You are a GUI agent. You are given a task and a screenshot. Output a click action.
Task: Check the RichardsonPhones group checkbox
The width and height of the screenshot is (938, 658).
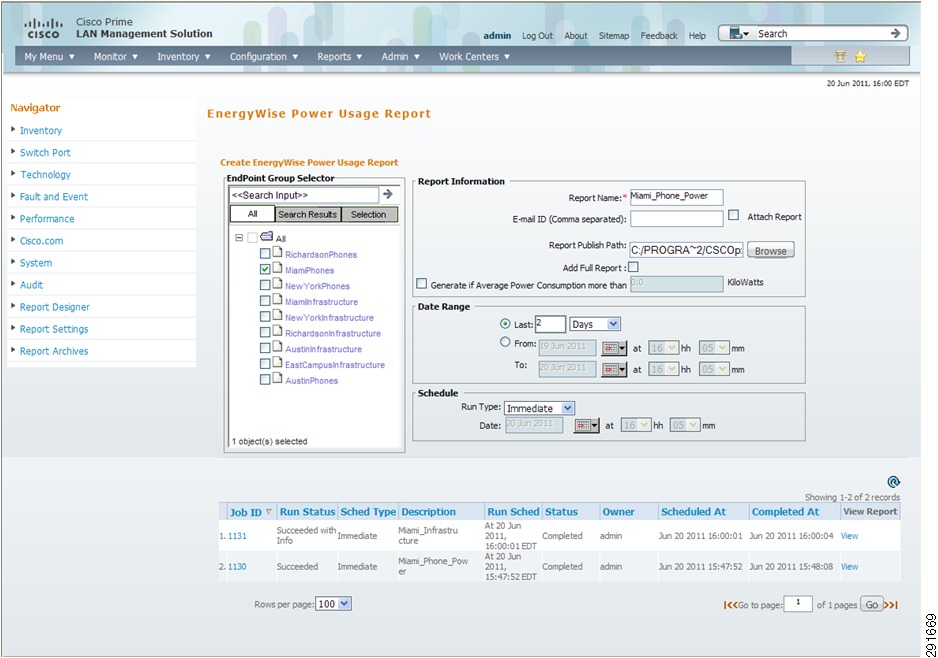[265, 254]
